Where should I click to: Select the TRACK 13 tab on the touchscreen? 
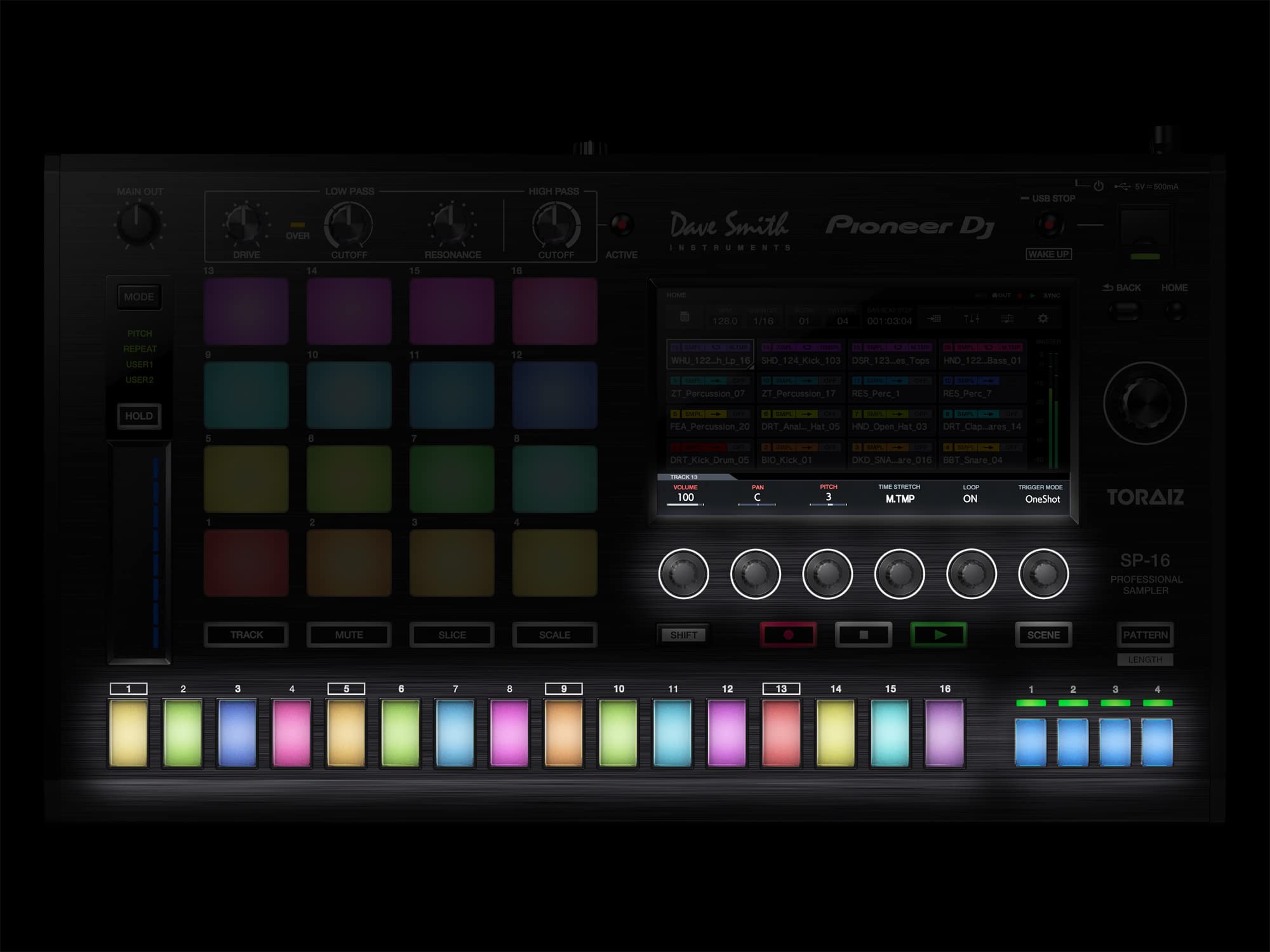click(683, 477)
